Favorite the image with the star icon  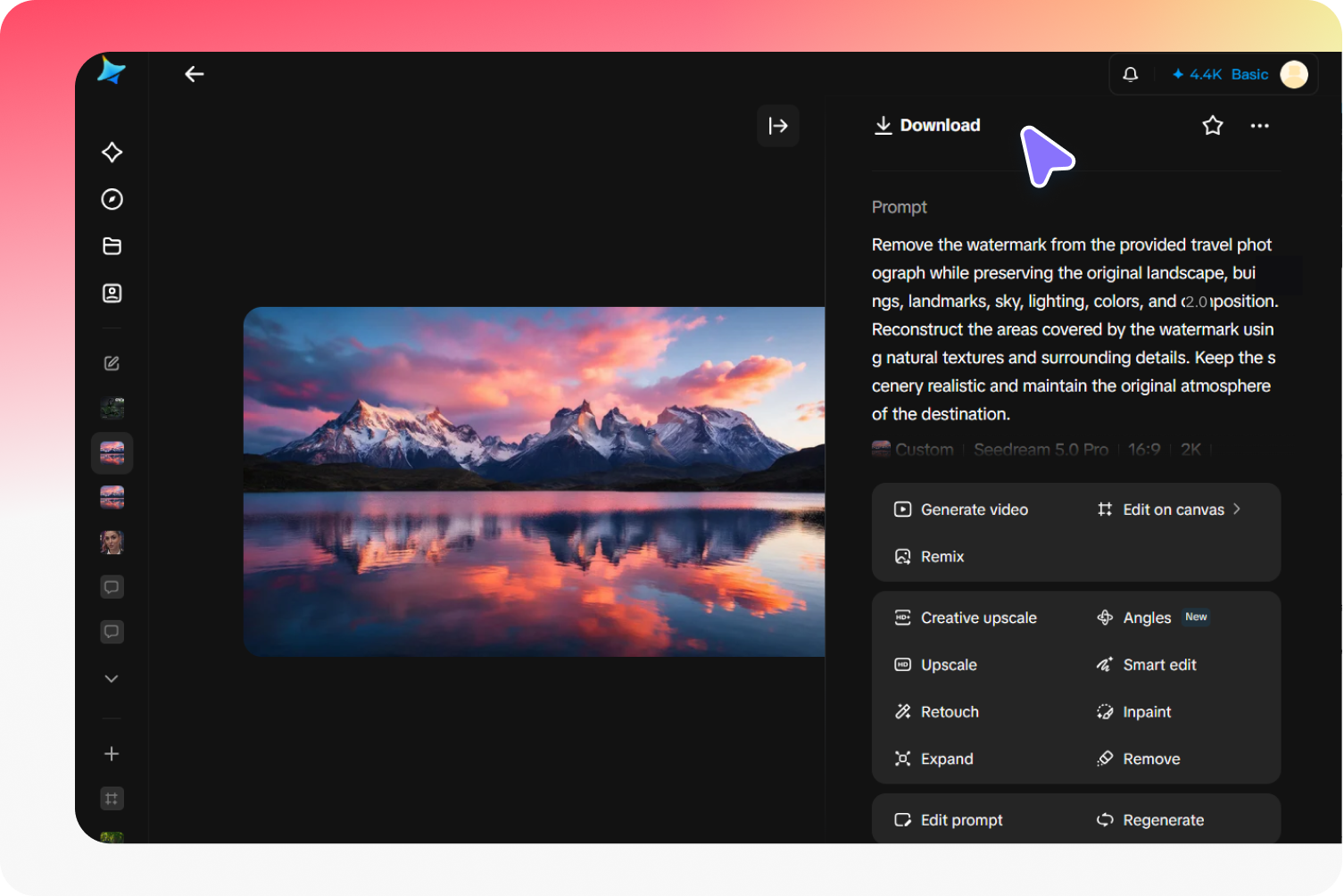coord(1213,126)
